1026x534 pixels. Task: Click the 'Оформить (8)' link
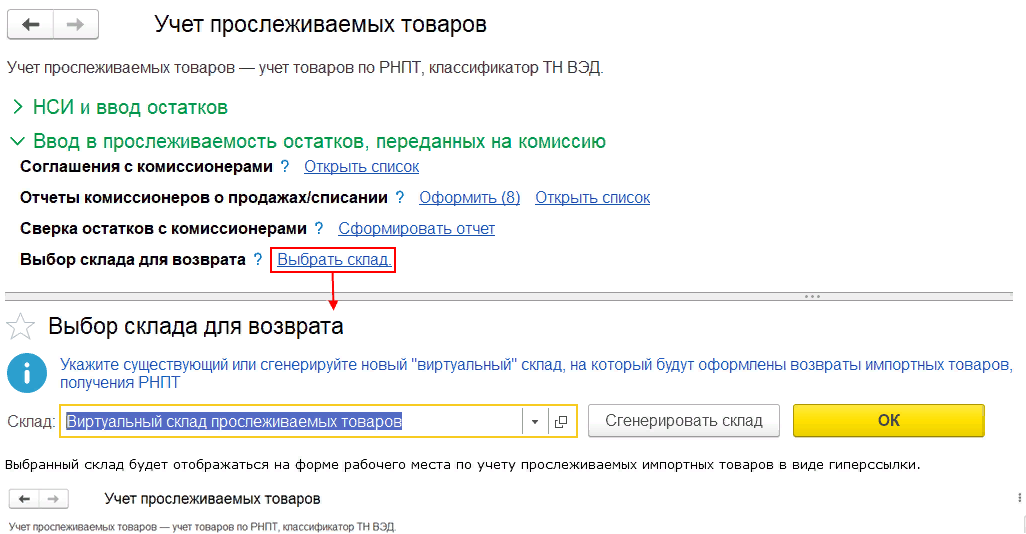click(x=469, y=198)
